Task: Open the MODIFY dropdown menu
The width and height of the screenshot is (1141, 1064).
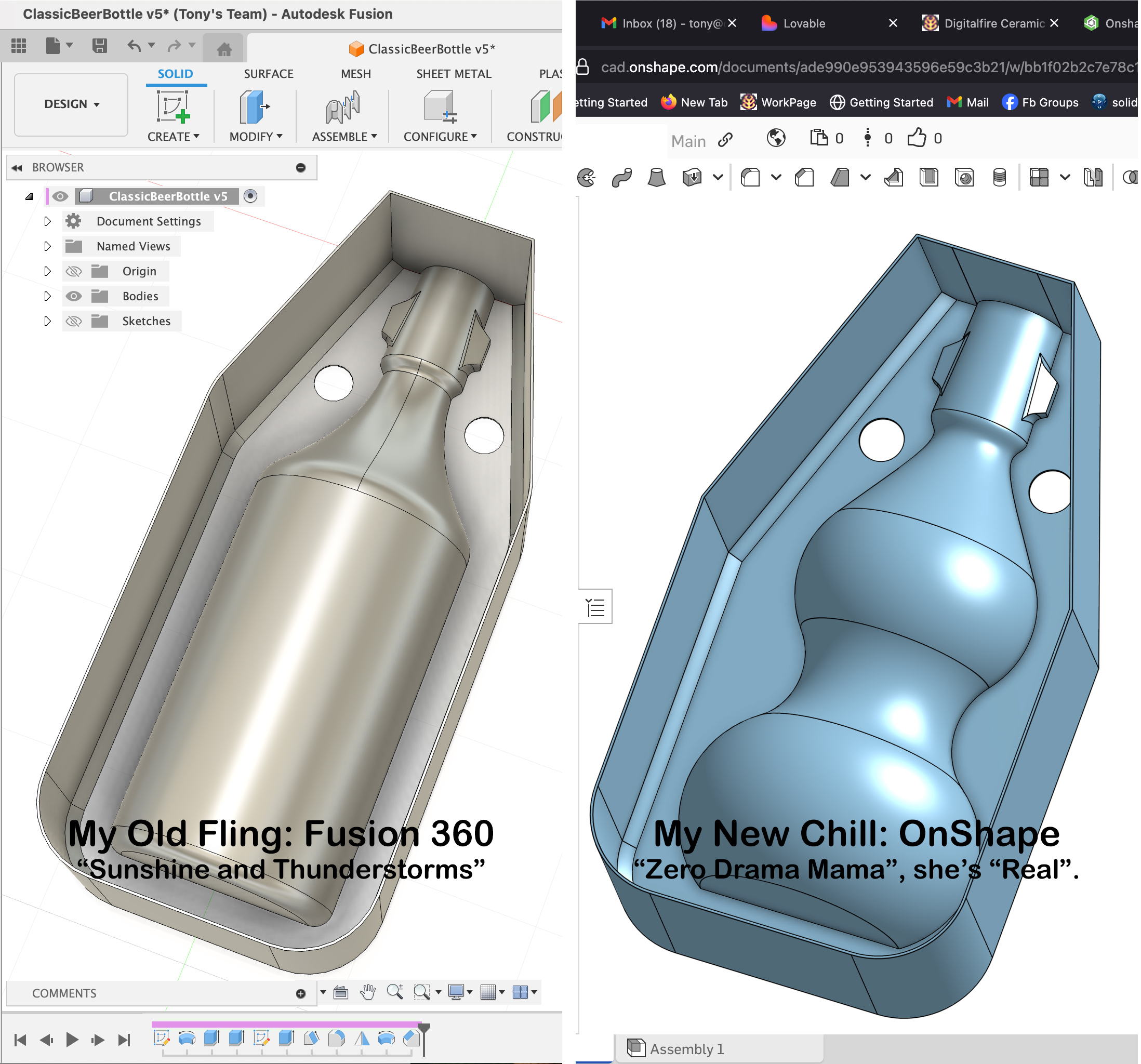Action: tap(256, 137)
